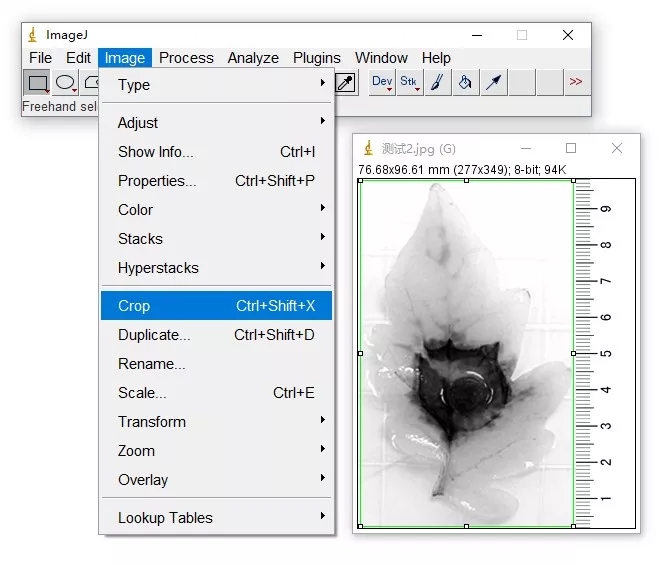
Task: Expand the Overlay submenu
Action: [216, 480]
